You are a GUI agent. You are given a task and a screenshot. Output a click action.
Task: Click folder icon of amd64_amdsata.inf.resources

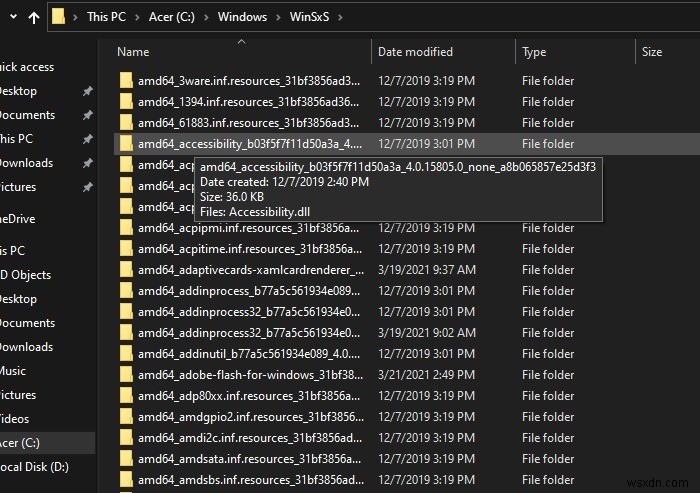[126, 459]
